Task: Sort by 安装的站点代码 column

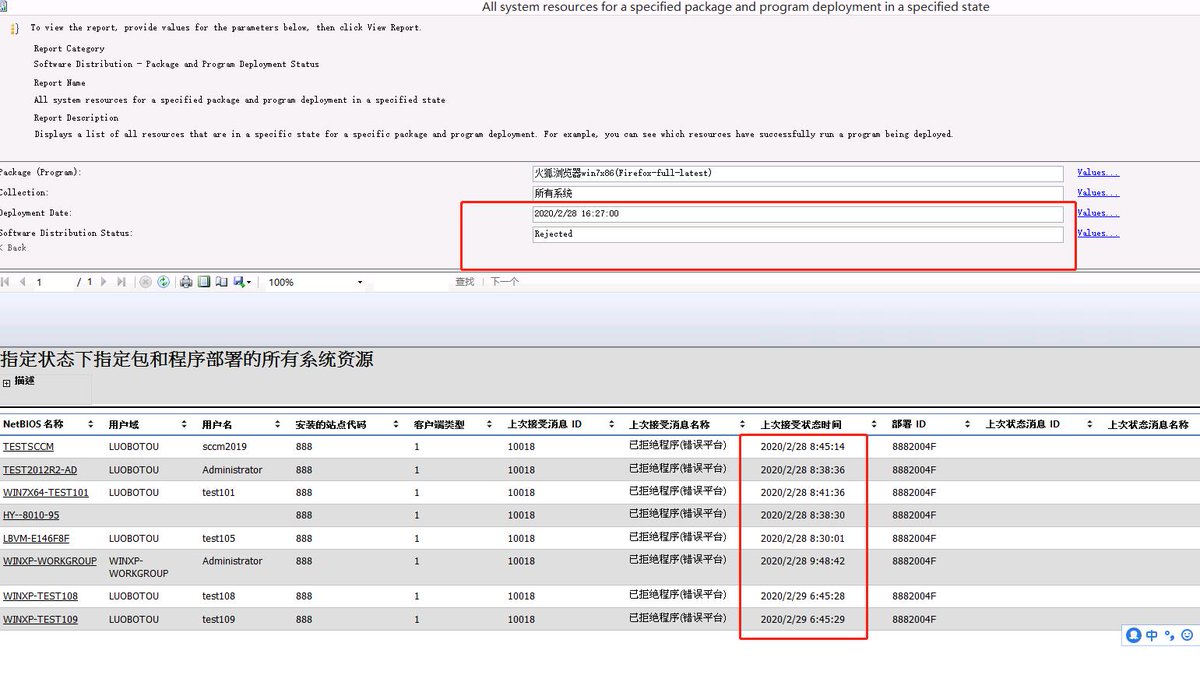Action: tap(396, 425)
